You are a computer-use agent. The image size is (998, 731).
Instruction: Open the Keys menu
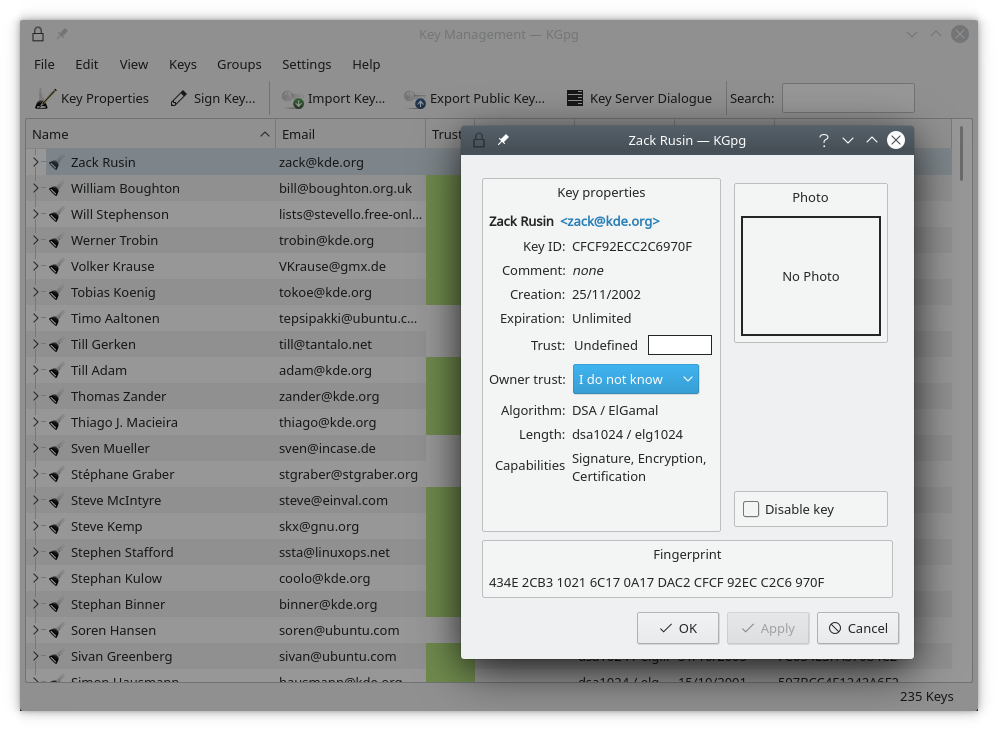click(183, 64)
